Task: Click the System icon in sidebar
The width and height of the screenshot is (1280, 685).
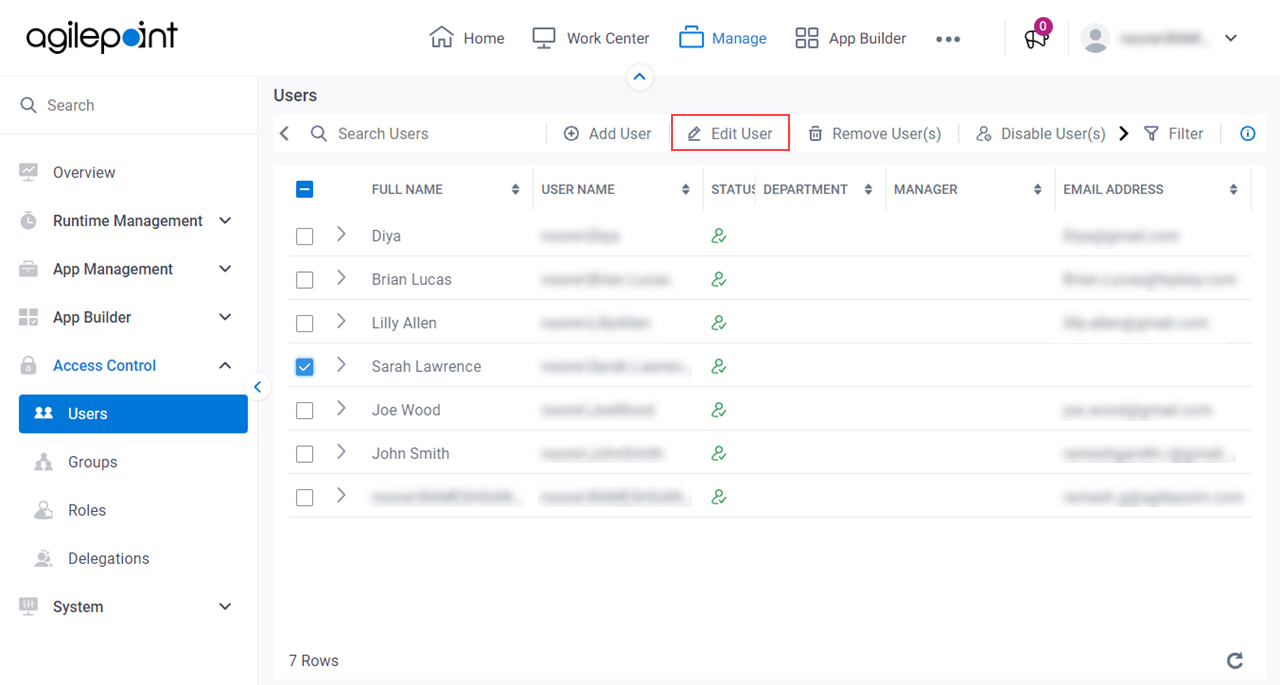Action: [x=28, y=606]
